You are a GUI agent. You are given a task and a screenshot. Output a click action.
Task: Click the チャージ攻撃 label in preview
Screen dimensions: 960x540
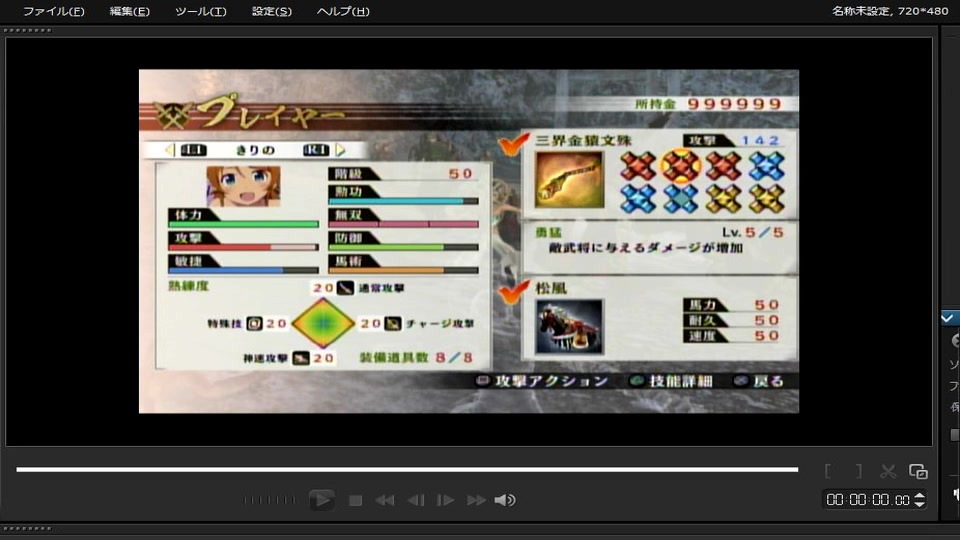[x=440, y=324]
